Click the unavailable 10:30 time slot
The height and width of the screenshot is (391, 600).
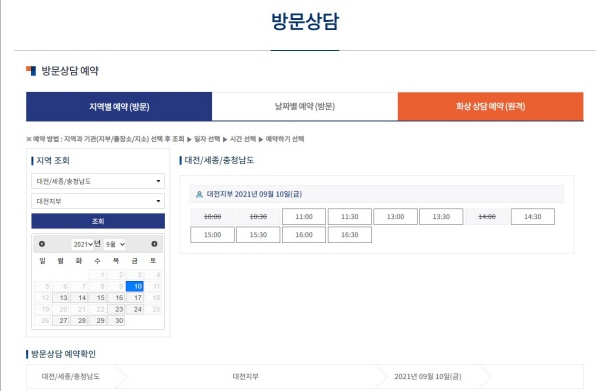coord(258,217)
